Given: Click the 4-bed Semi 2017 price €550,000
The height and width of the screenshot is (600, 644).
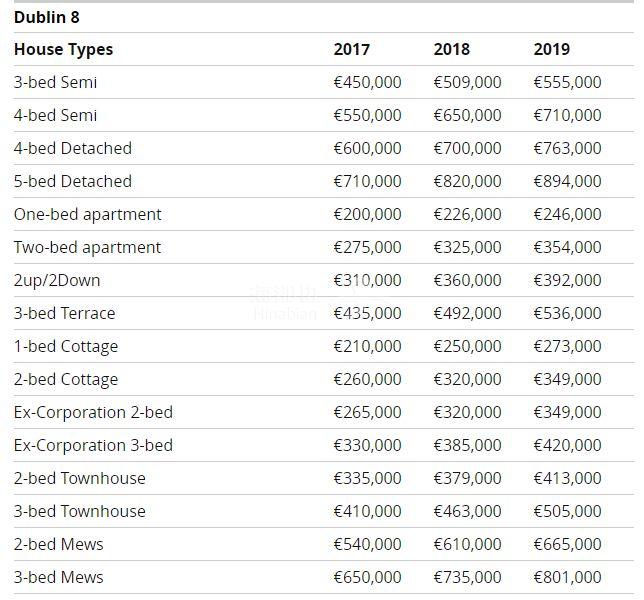Looking at the screenshot, I should (367, 115).
